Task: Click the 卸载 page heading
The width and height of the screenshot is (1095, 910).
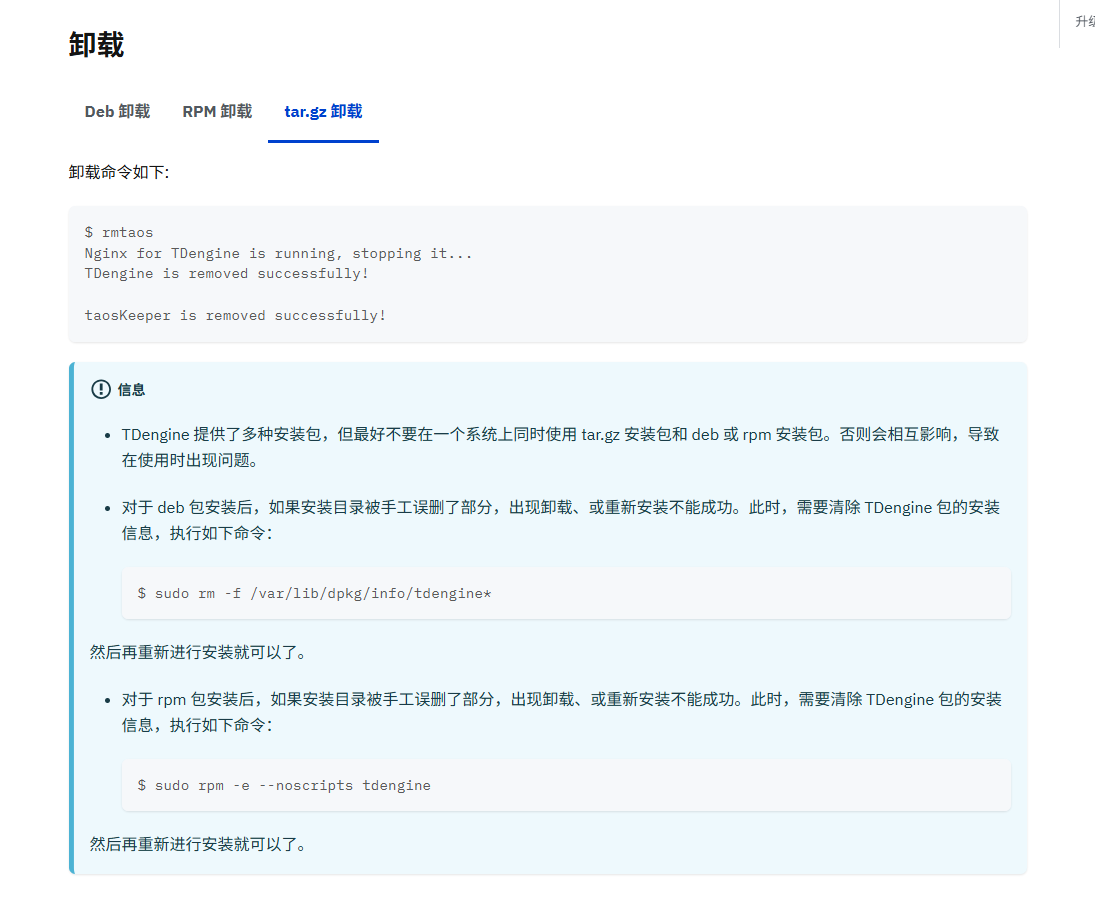Action: point(96,45)
